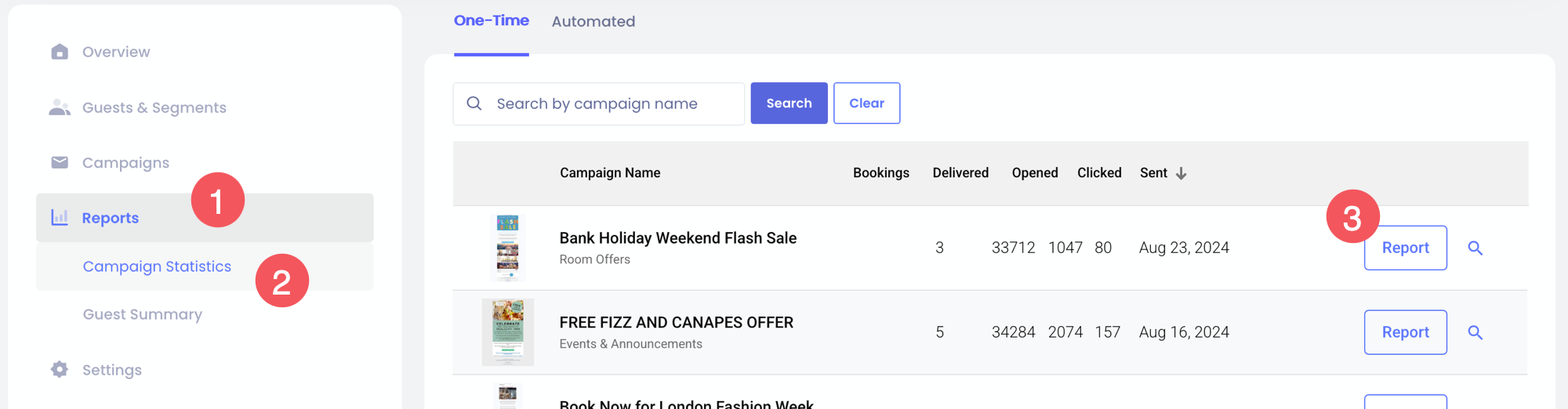Click the Free Fizz and Canapes thumbnail
Image resolution: width=1568 pixels, height=409 pixels.
coord(508,332)
